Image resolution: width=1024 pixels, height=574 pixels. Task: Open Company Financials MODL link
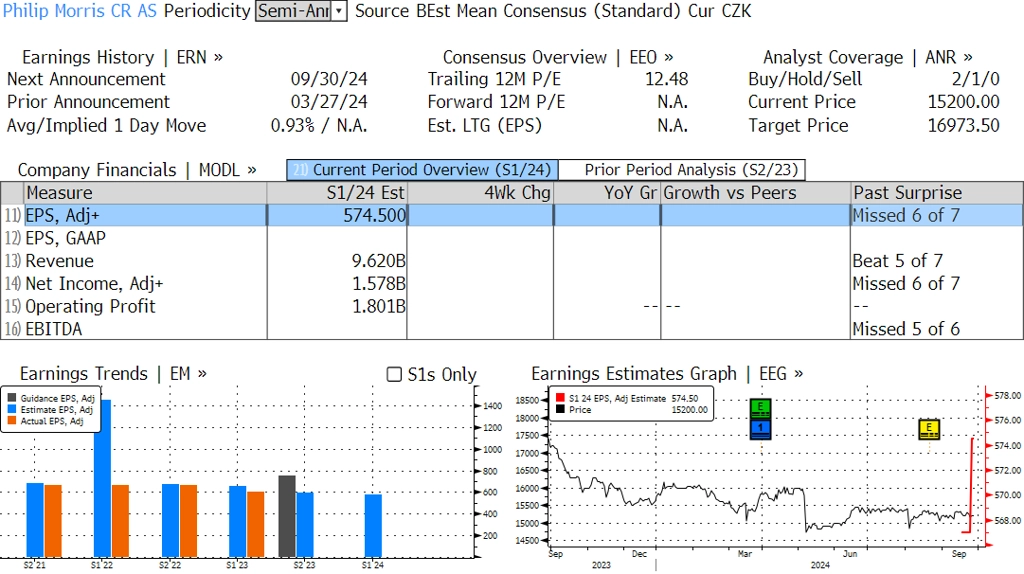(x=137, y=170)
